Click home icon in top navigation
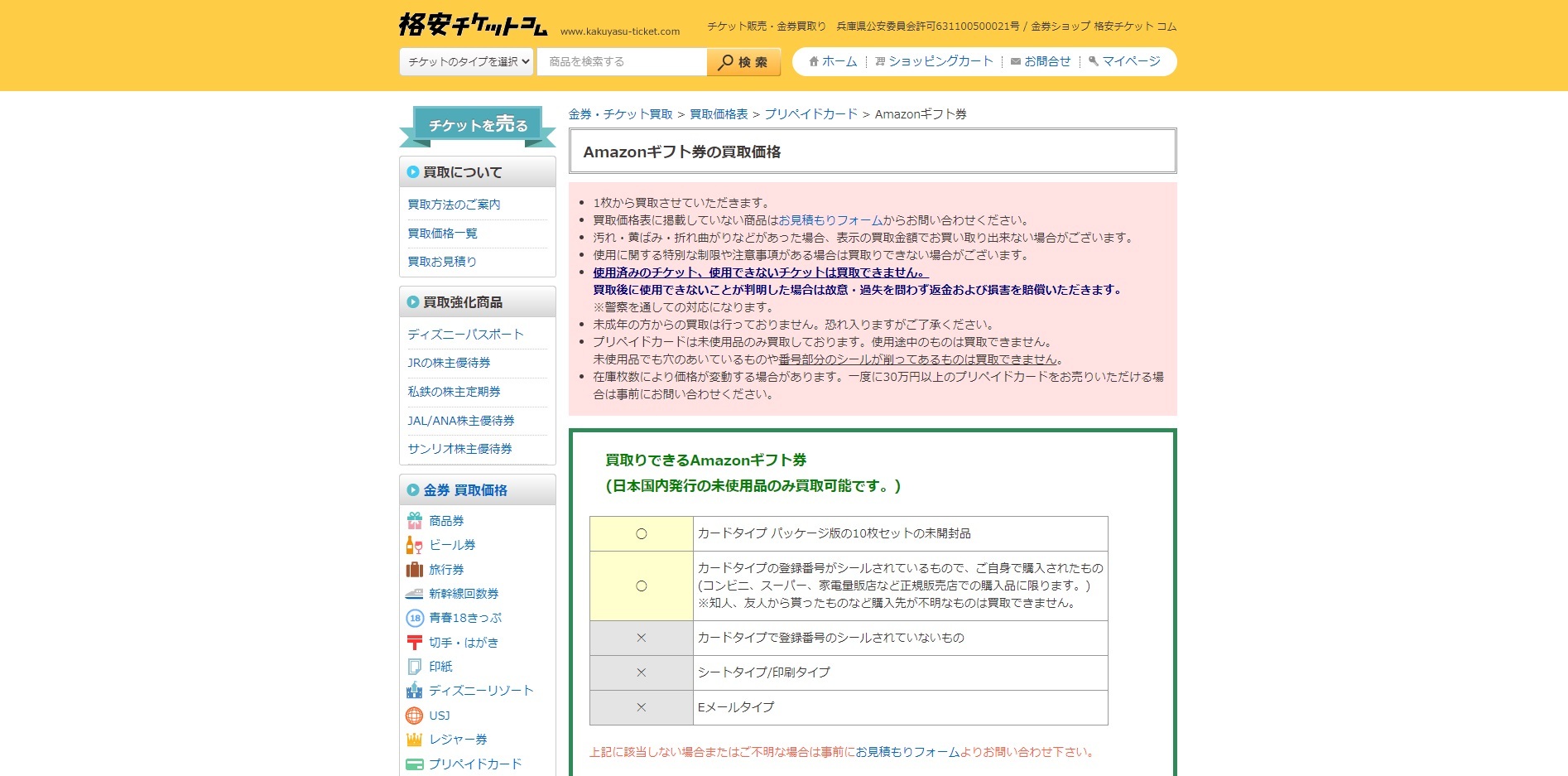The image size is (1568, 776). coord(814,61)
